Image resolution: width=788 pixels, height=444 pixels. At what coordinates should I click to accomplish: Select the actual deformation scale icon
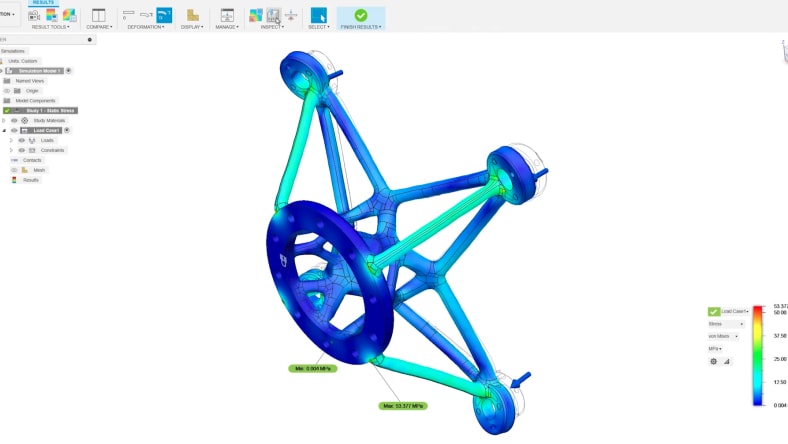click(x=146, y=15)
